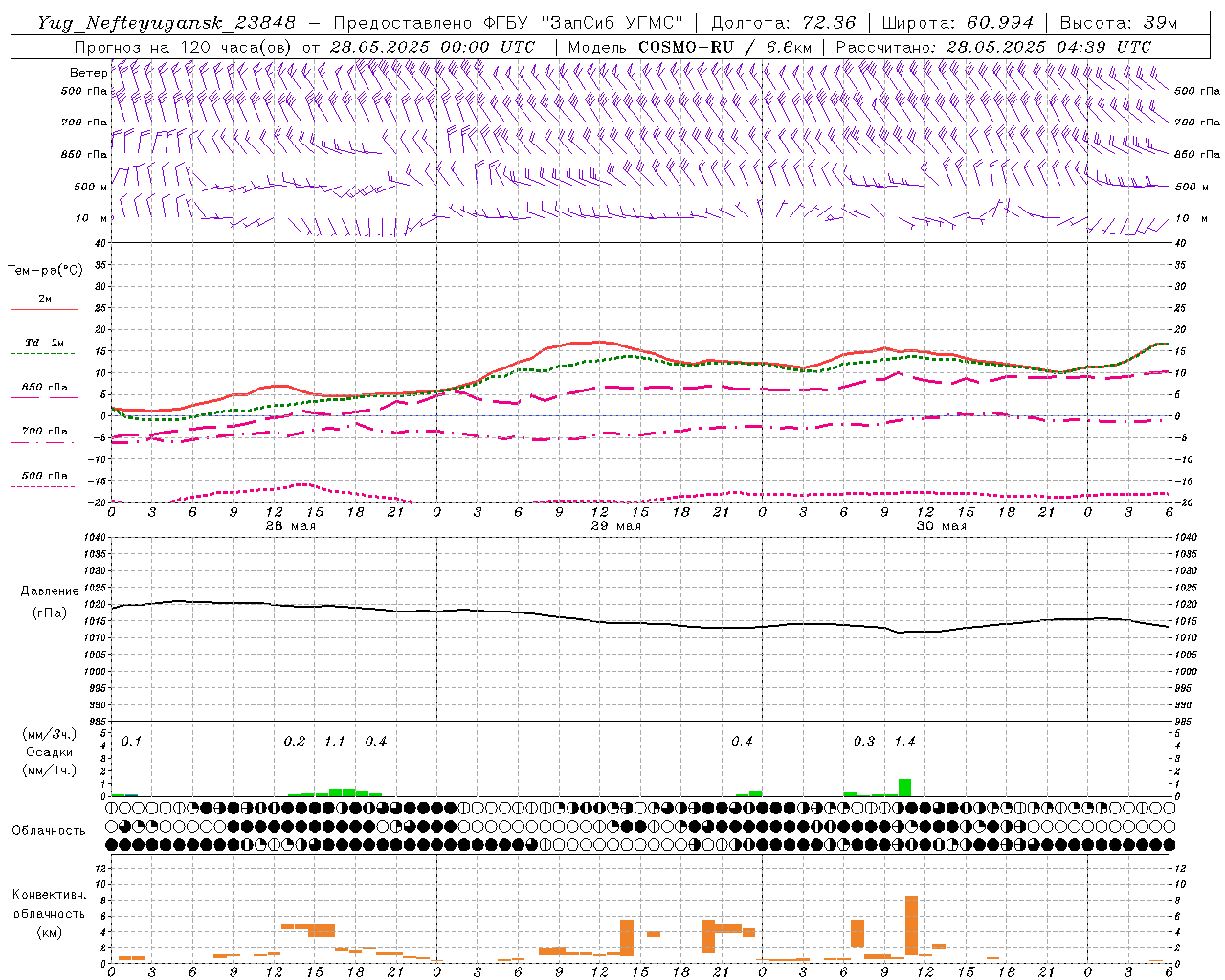
Task: Click the 0.4 precipitation value on 29 мая
Action: (742, 741)
